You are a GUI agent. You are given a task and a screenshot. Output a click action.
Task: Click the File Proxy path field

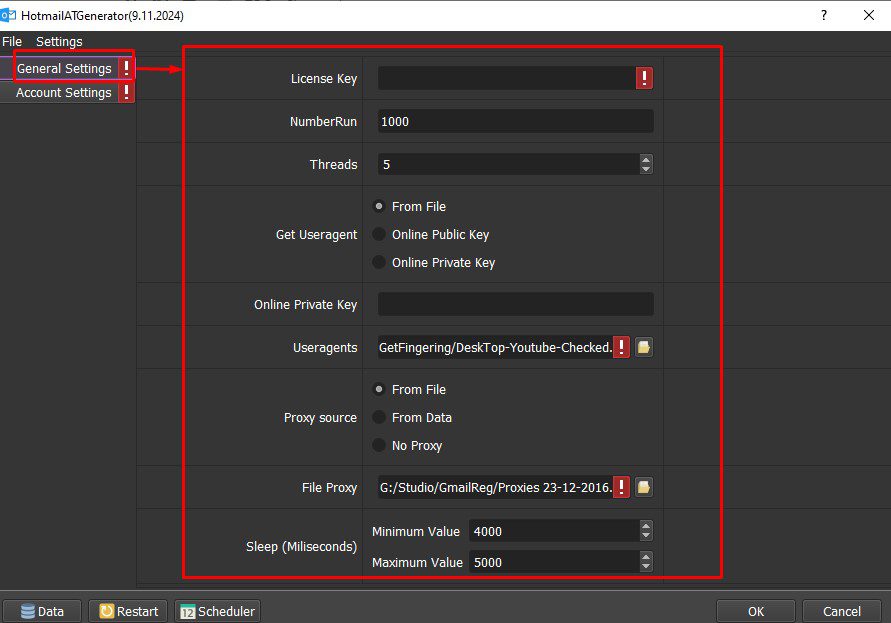(496, 488)
